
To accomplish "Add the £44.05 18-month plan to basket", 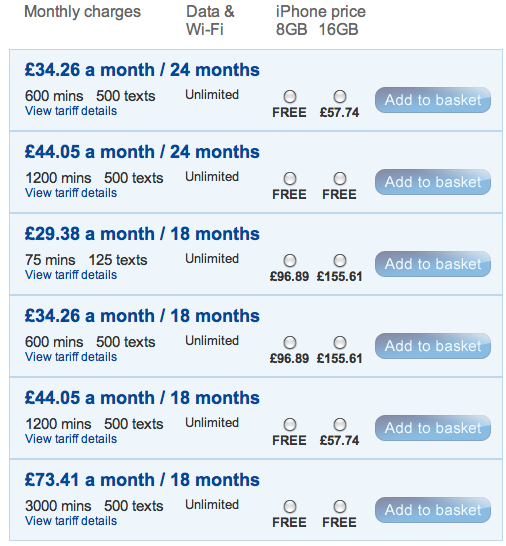I will click(x=433, y=428).
